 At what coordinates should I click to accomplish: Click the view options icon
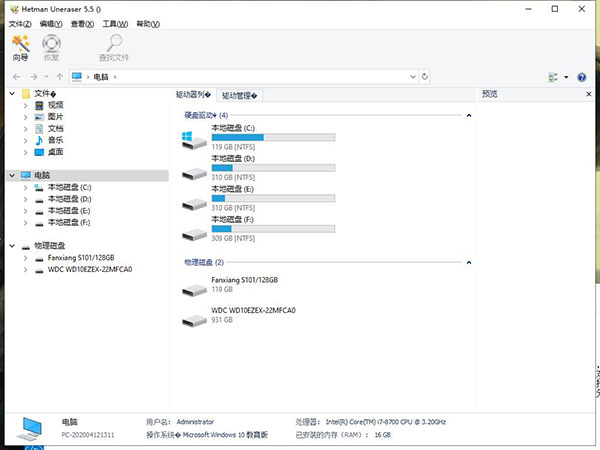point(553,77)
